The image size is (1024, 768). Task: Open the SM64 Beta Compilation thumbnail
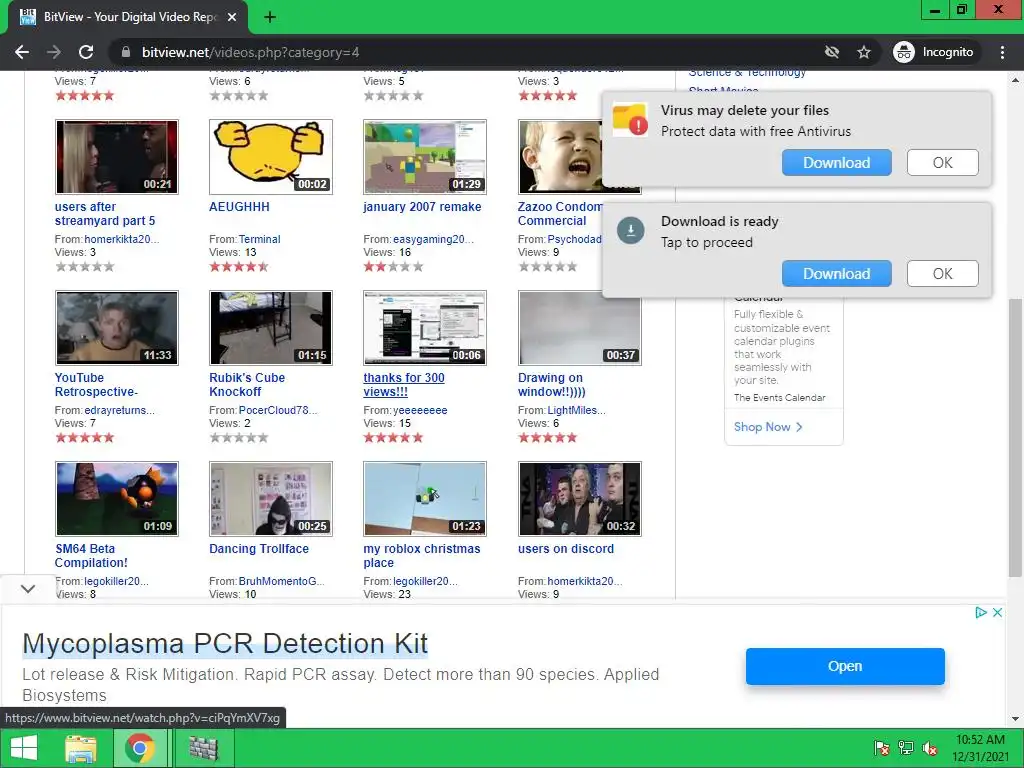117,499
